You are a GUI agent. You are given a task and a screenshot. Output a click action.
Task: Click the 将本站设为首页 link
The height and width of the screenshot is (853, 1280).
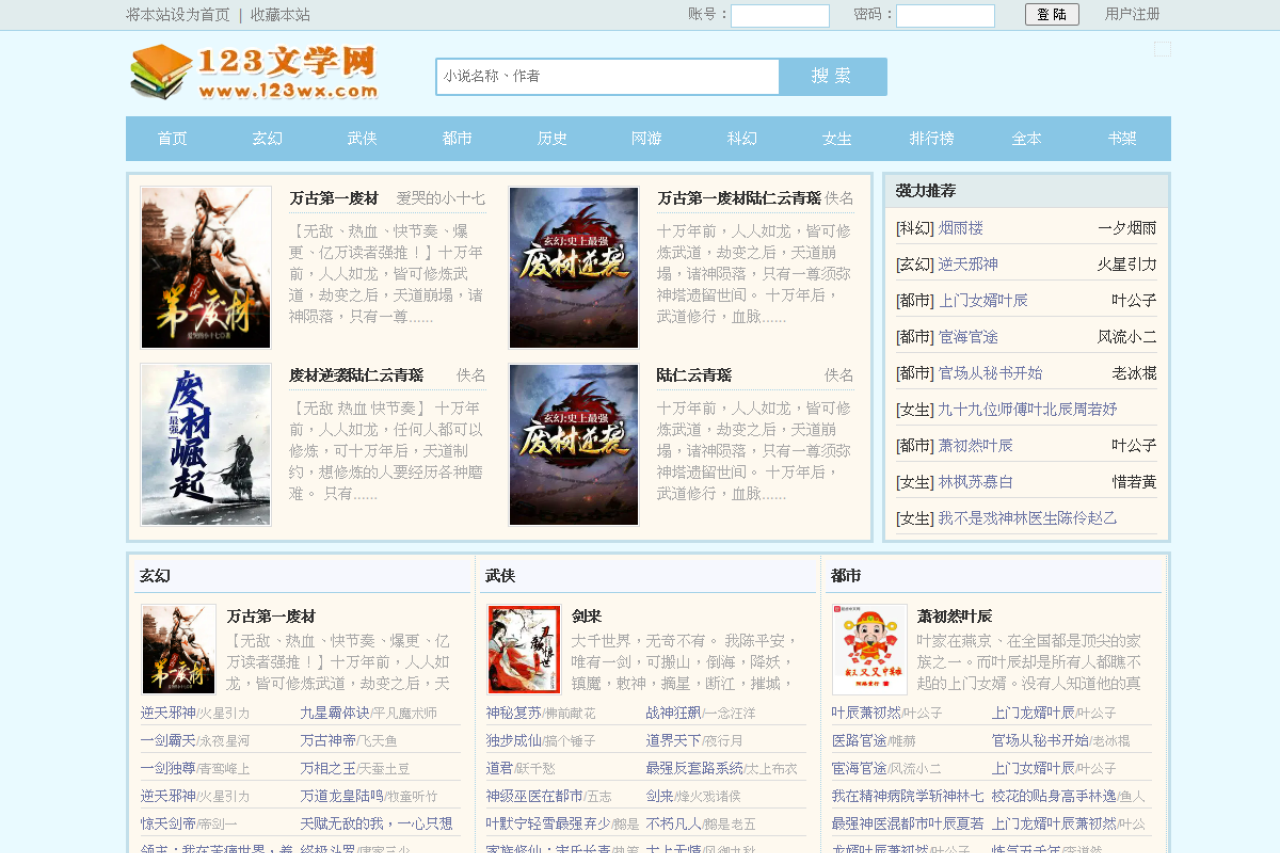click(x=178, y=15)
